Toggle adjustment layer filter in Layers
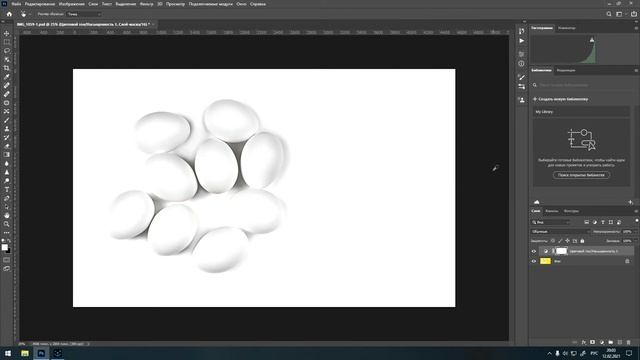640x360 pixels. pos(595,222)
